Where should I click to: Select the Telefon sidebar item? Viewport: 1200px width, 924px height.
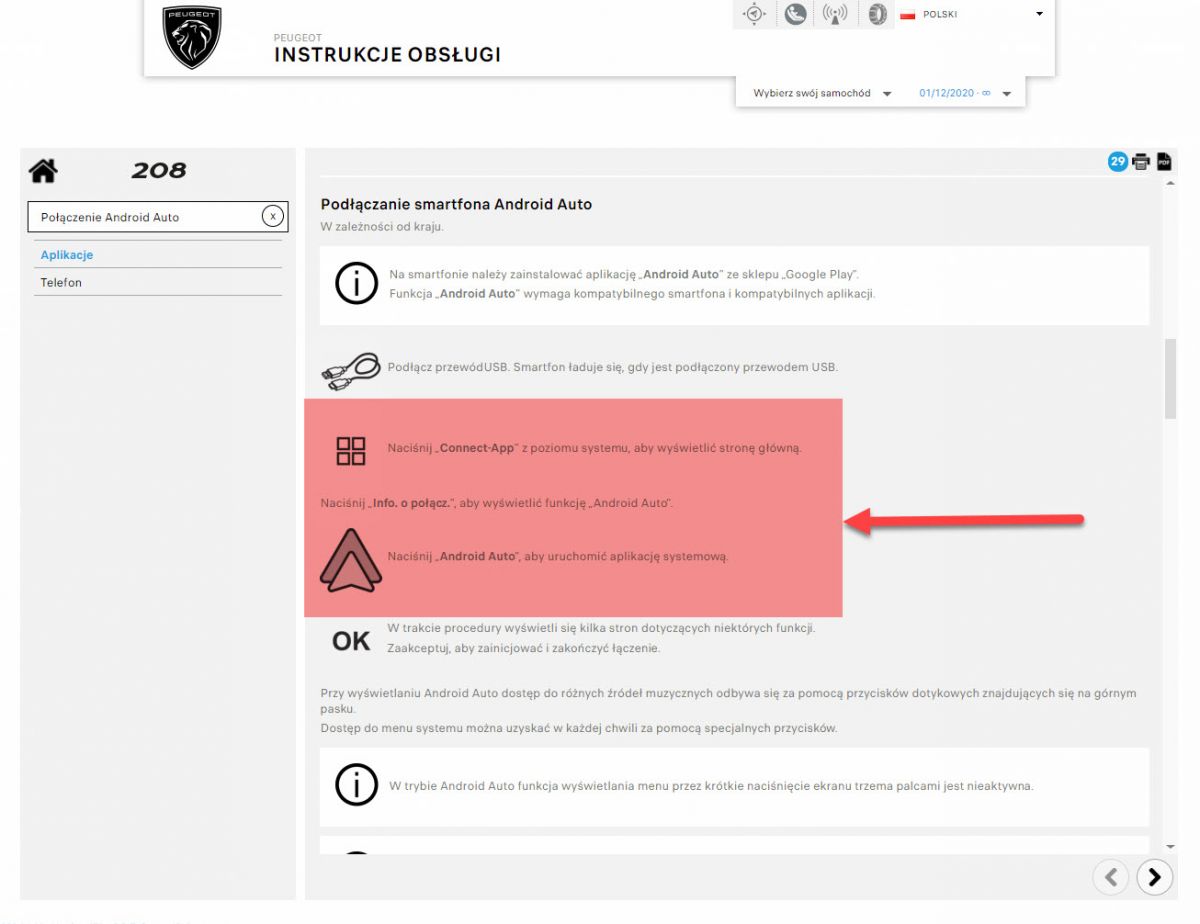(x=158, y=282)
